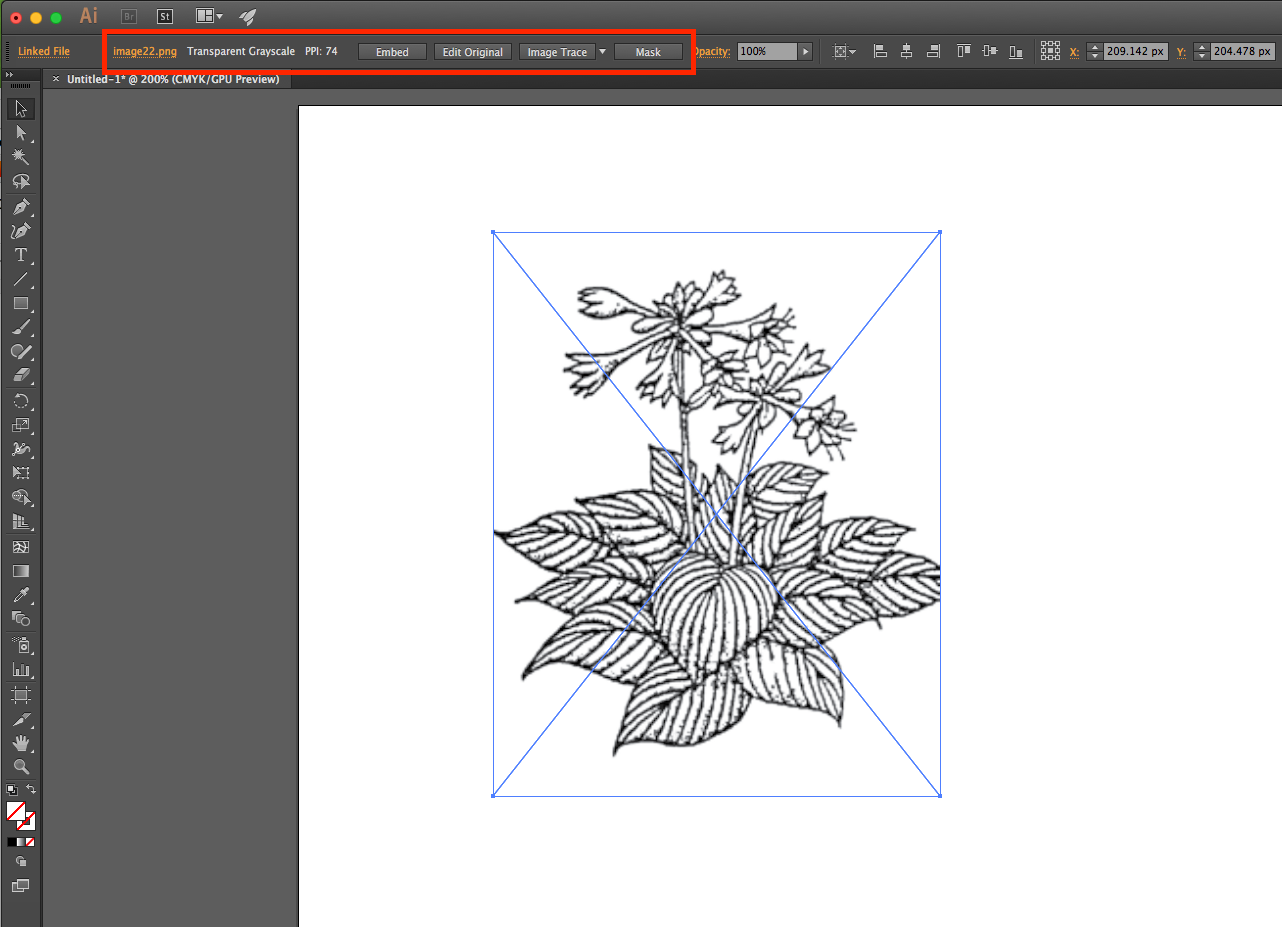The image size is (1282, 927).
Task: Select the Eraser tool
Action: click(20, 376)
